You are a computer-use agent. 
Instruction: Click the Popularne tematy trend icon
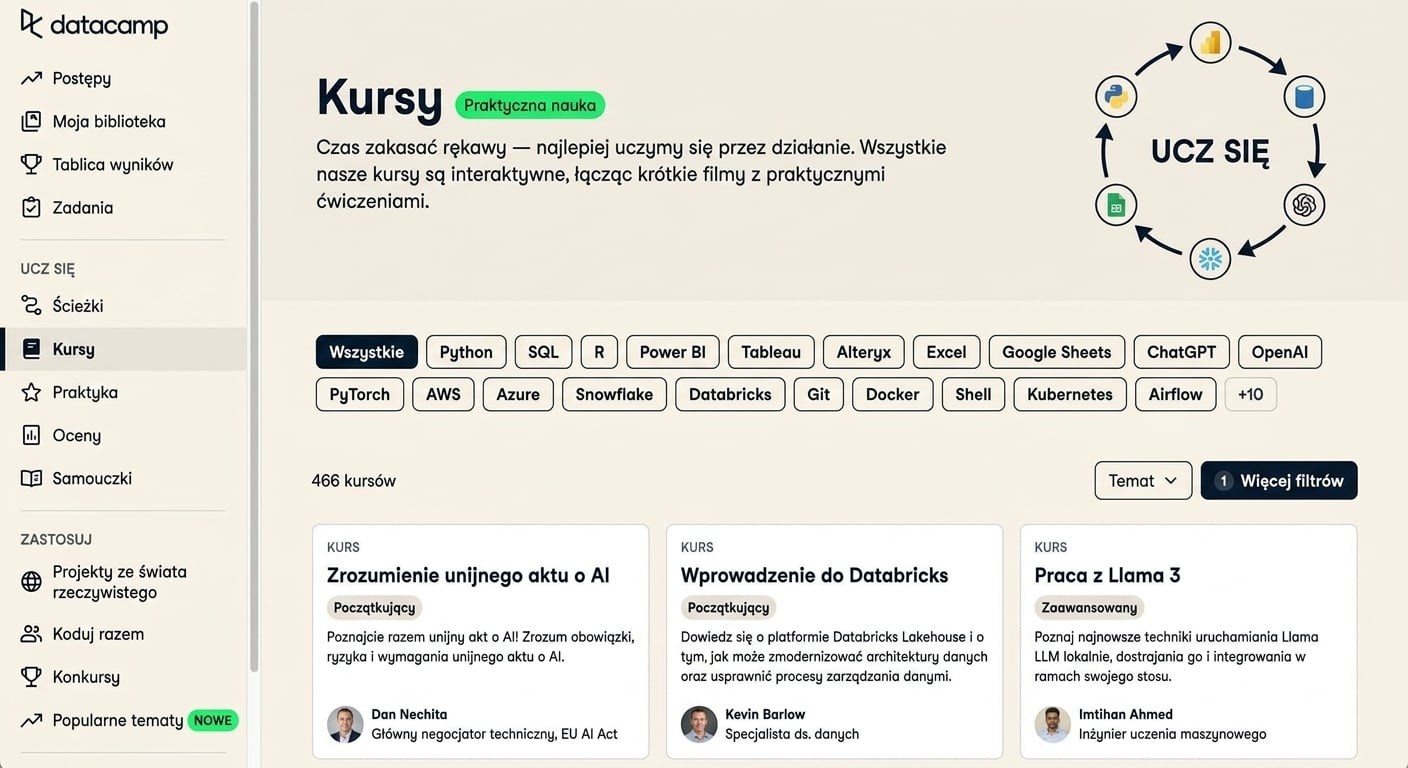[x=31, y=720]
